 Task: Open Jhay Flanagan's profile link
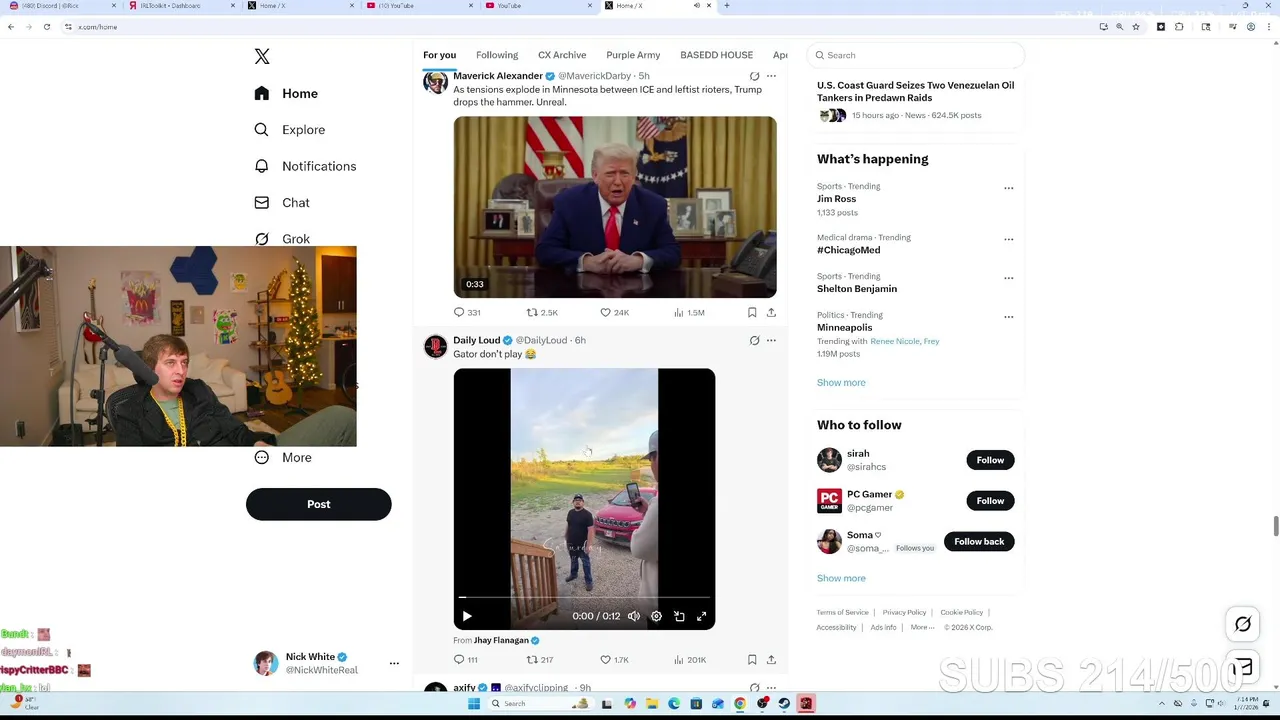point(503,640)
